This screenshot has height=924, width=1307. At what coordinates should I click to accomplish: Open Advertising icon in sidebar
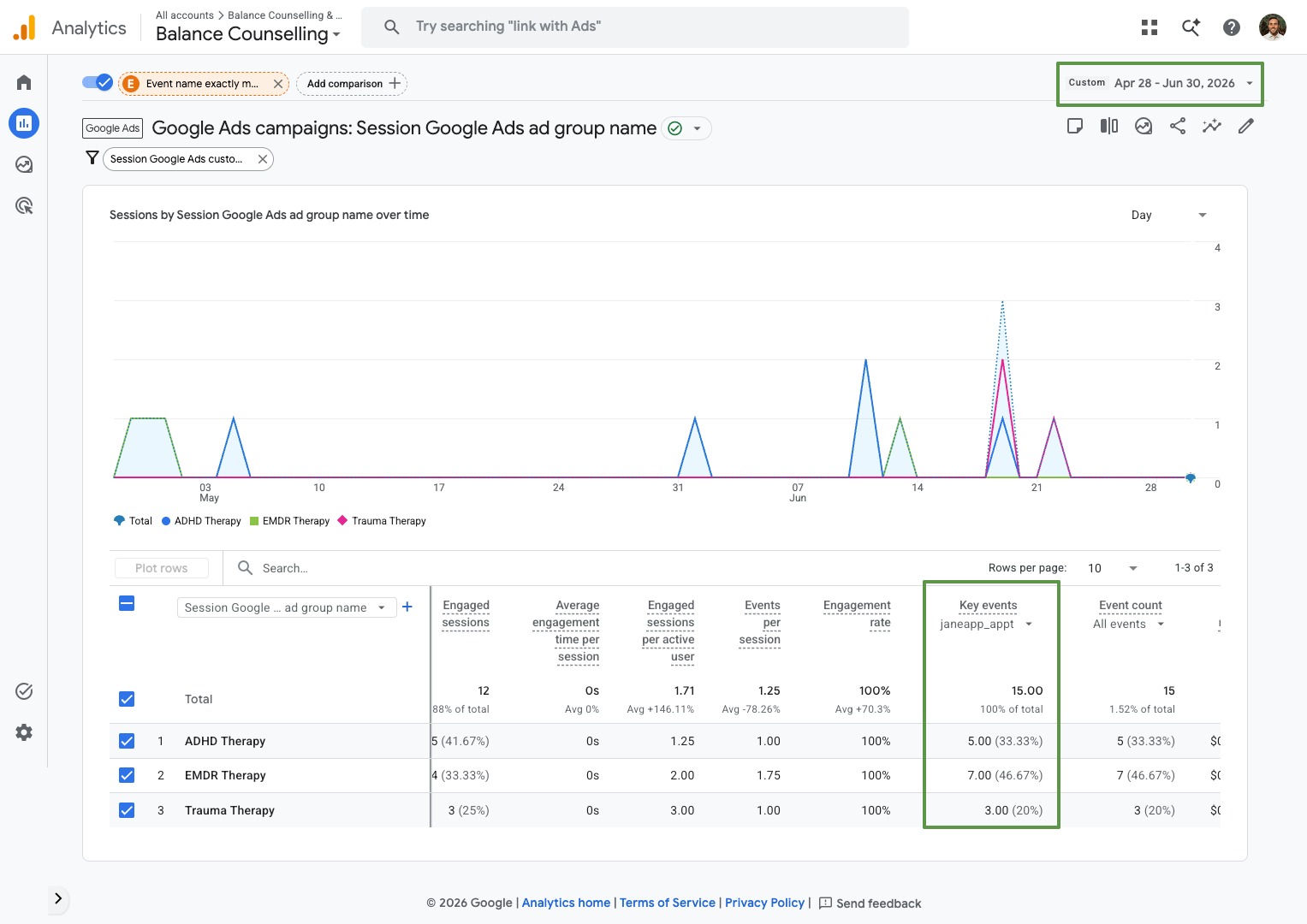coord(24,205)
